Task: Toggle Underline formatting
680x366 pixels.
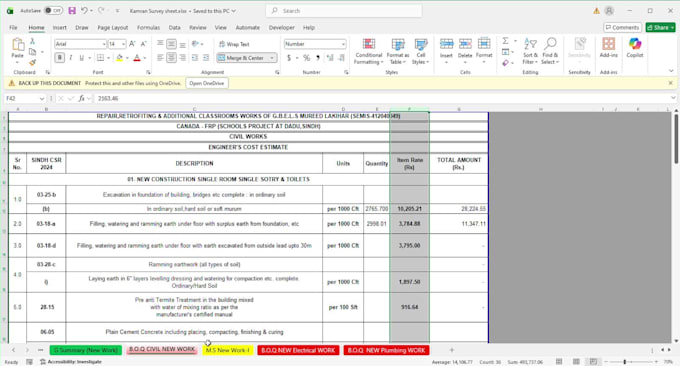Action: [x=82, y=58]
